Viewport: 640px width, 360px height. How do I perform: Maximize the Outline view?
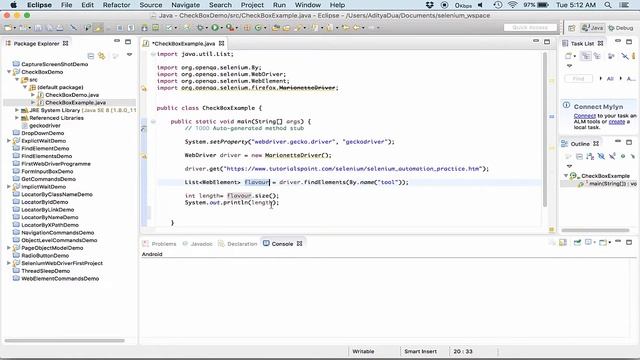click(629, 142)
